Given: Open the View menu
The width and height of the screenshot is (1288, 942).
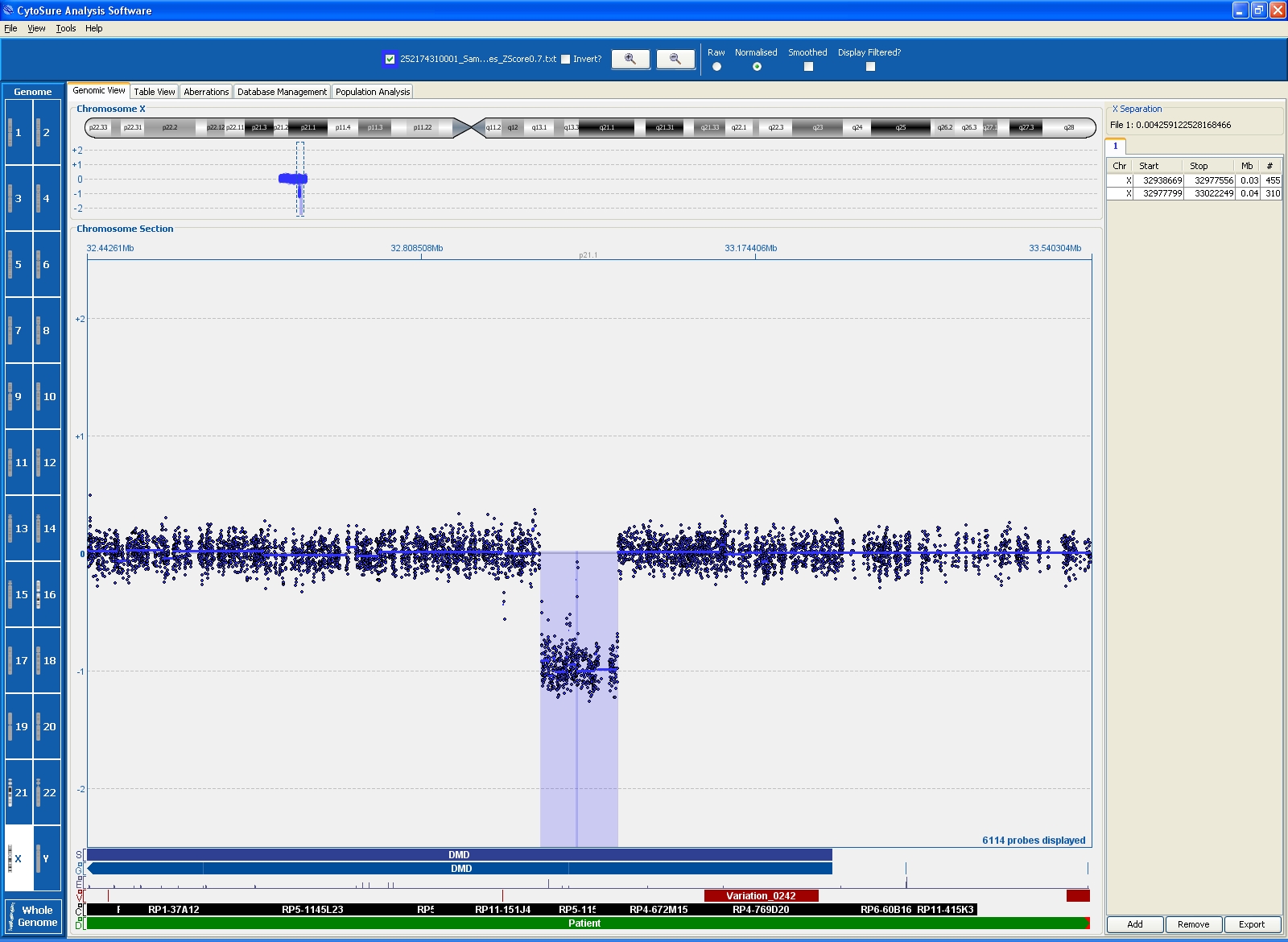Looking at the screenshot, I should click(x=36, y=28).
